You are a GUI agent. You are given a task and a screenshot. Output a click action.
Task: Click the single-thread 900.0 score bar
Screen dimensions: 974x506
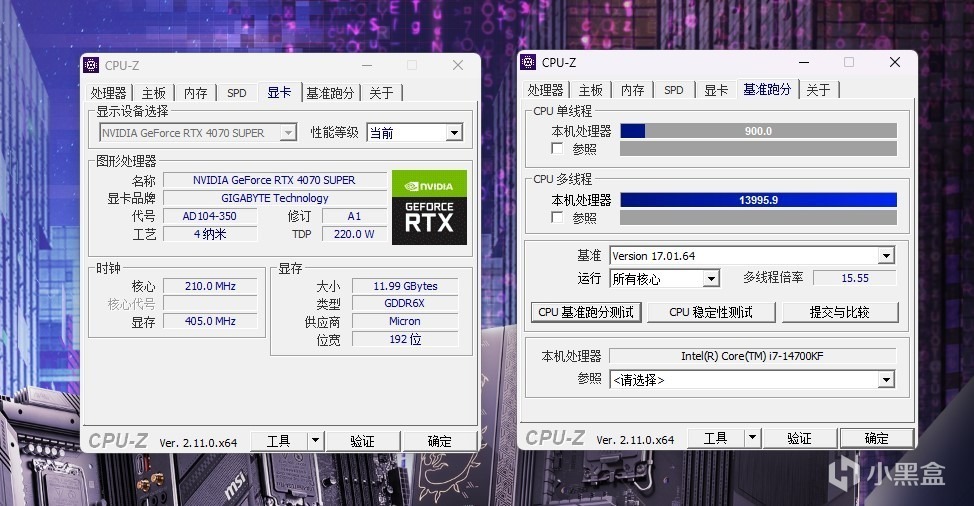tap(758, 130)
